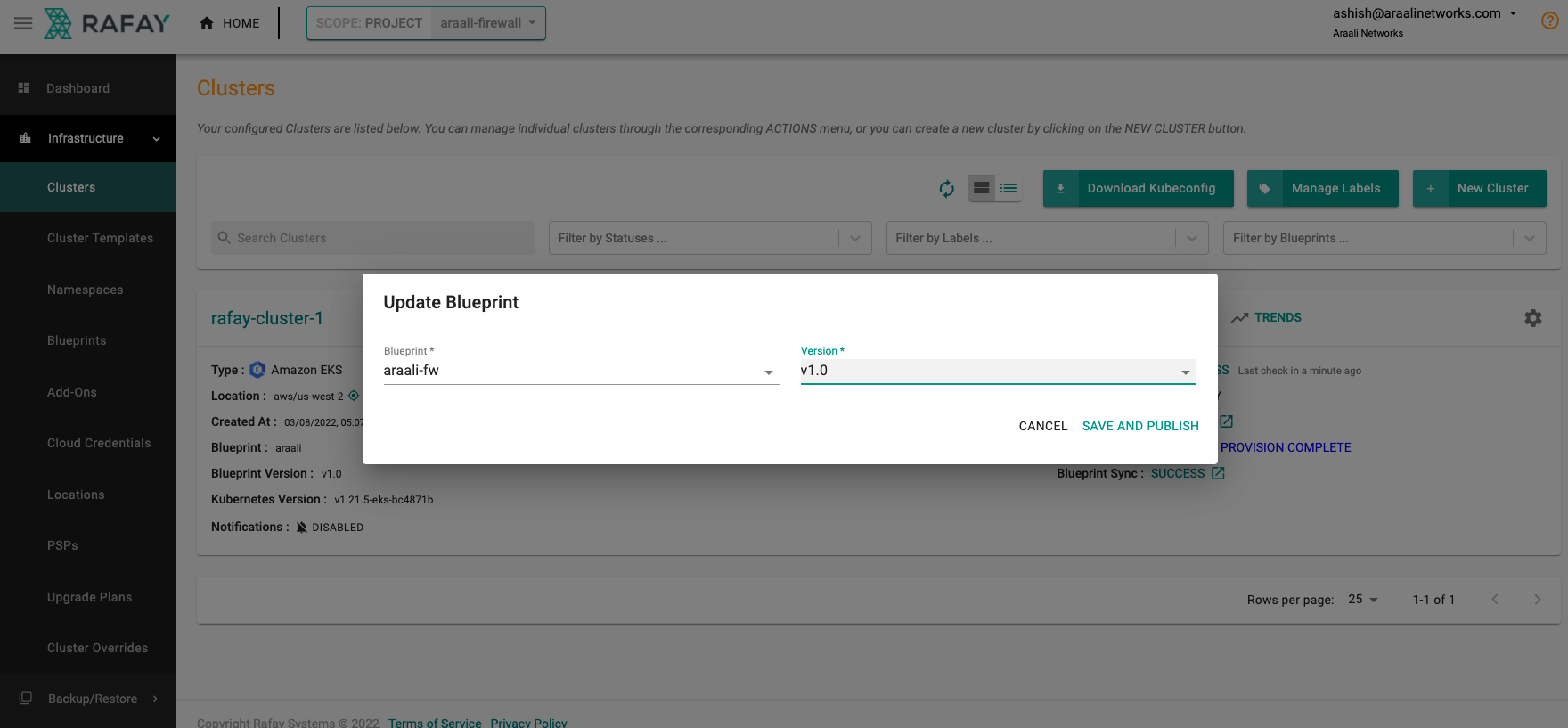
Task: Open Blueprint Sync details external link icon
Action: pyautogui.click(x=1218, y=473)
